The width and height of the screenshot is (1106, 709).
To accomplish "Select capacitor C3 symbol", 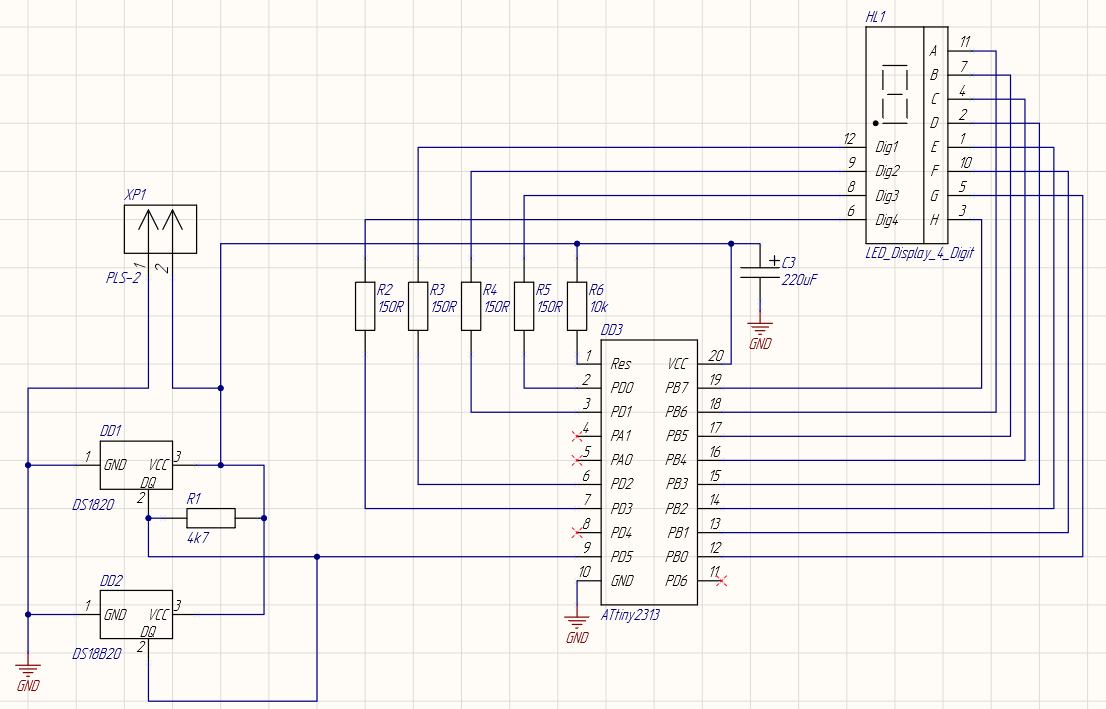I will pos(760,273).
